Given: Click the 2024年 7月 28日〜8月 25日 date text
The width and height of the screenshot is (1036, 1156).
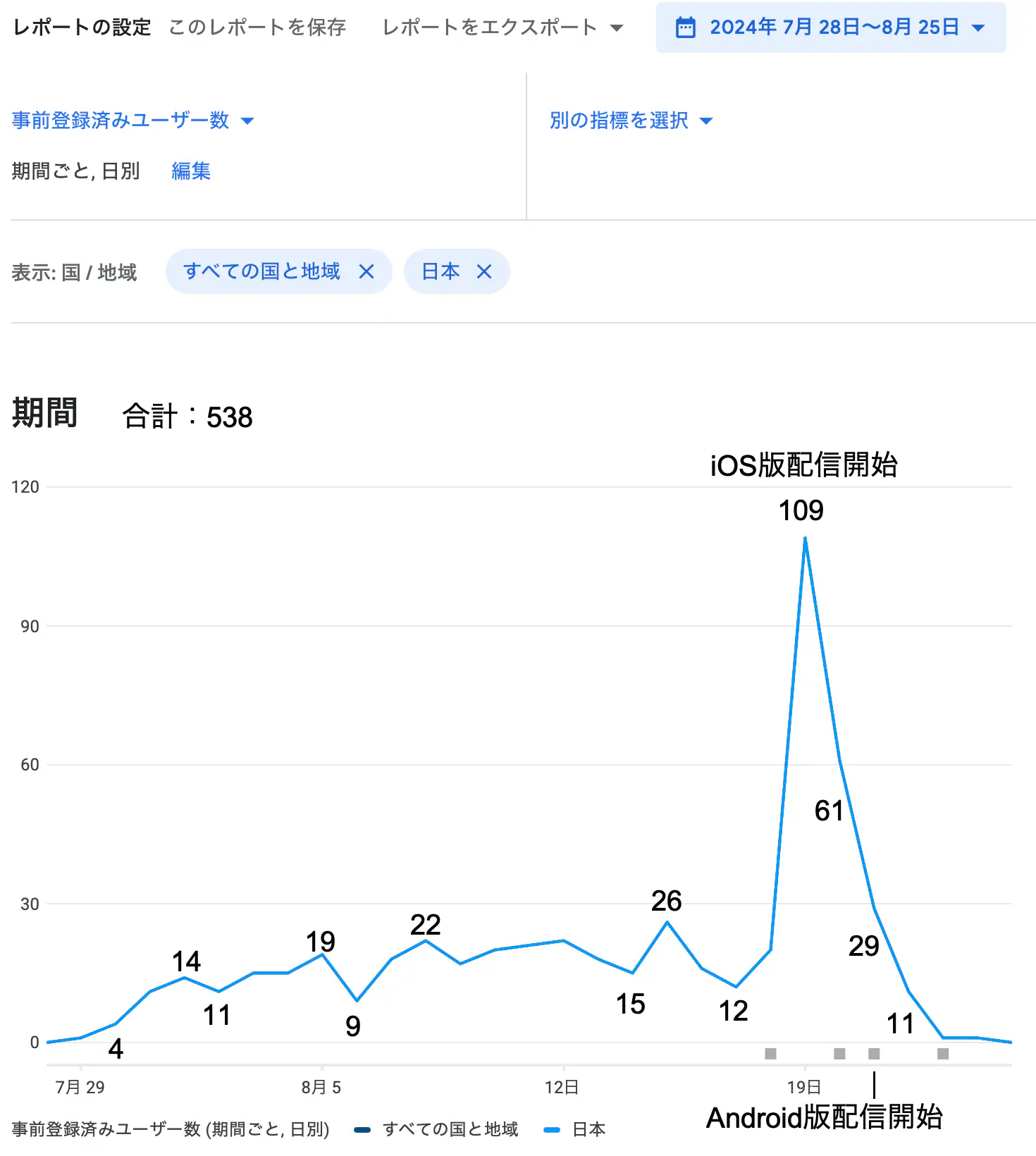Looking at the screenshot, I should (834, 27).
